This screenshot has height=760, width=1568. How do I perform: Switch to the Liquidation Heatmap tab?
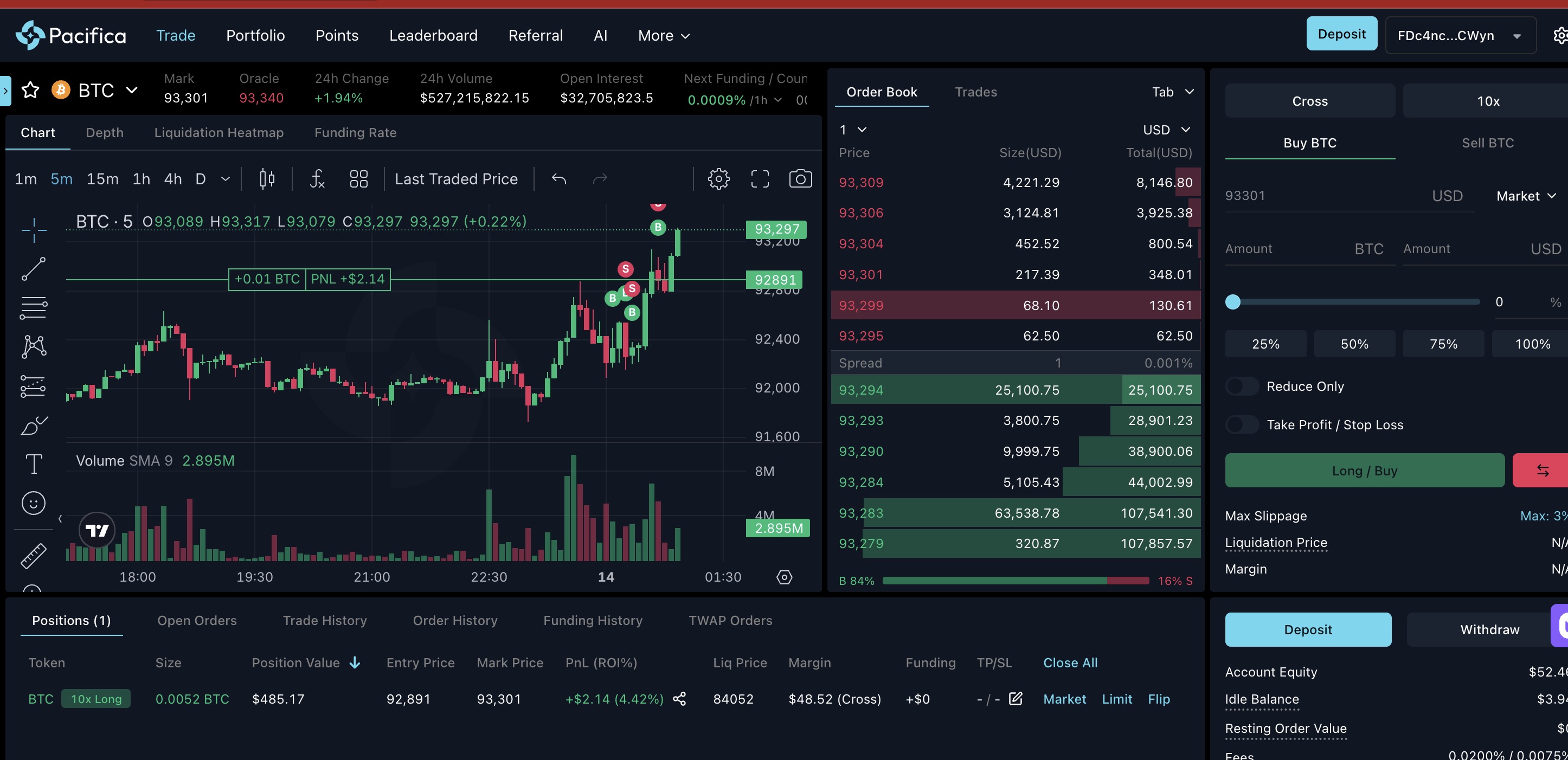pos(219,133)
